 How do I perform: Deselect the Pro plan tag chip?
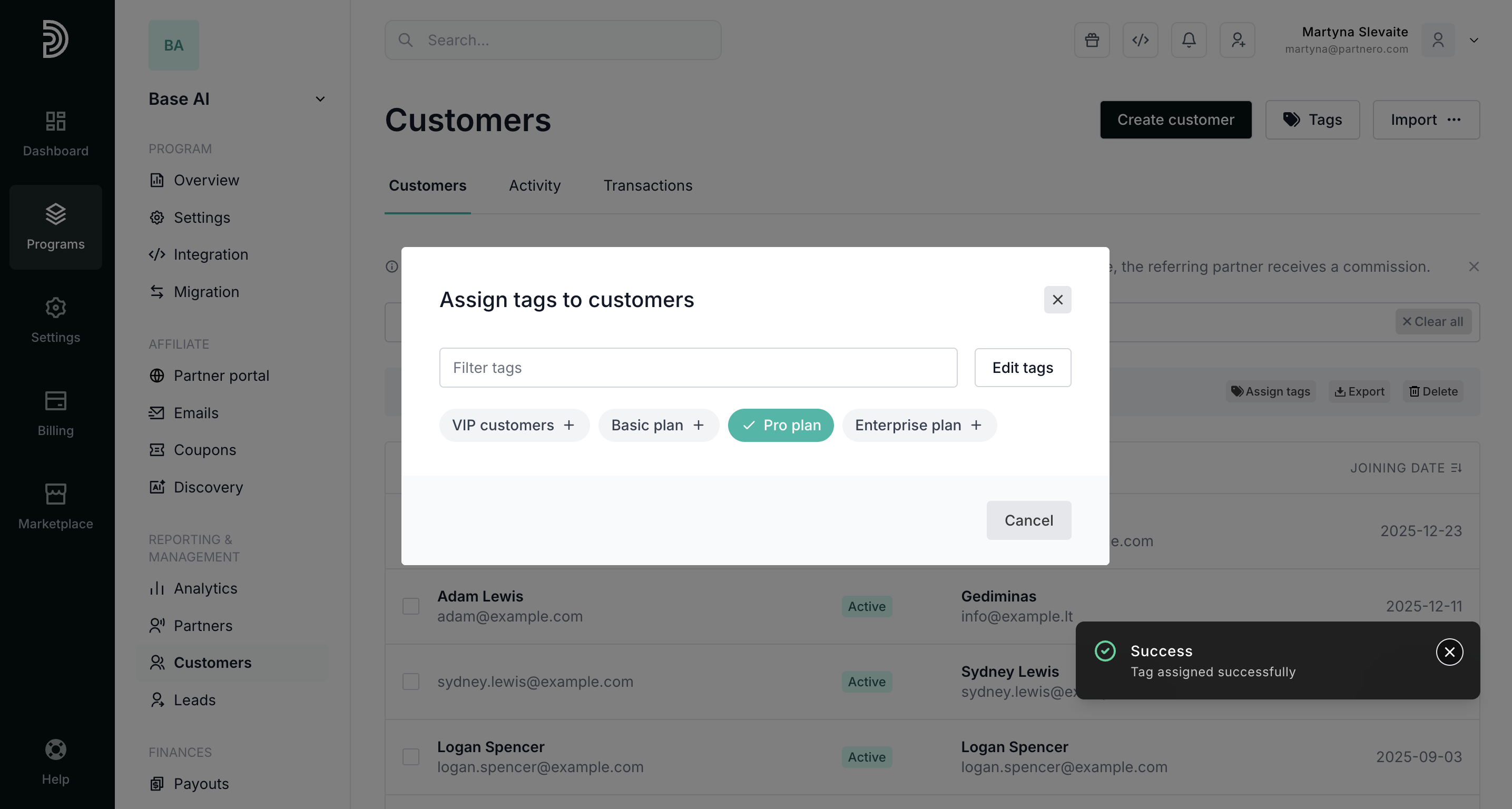point(781,426)
